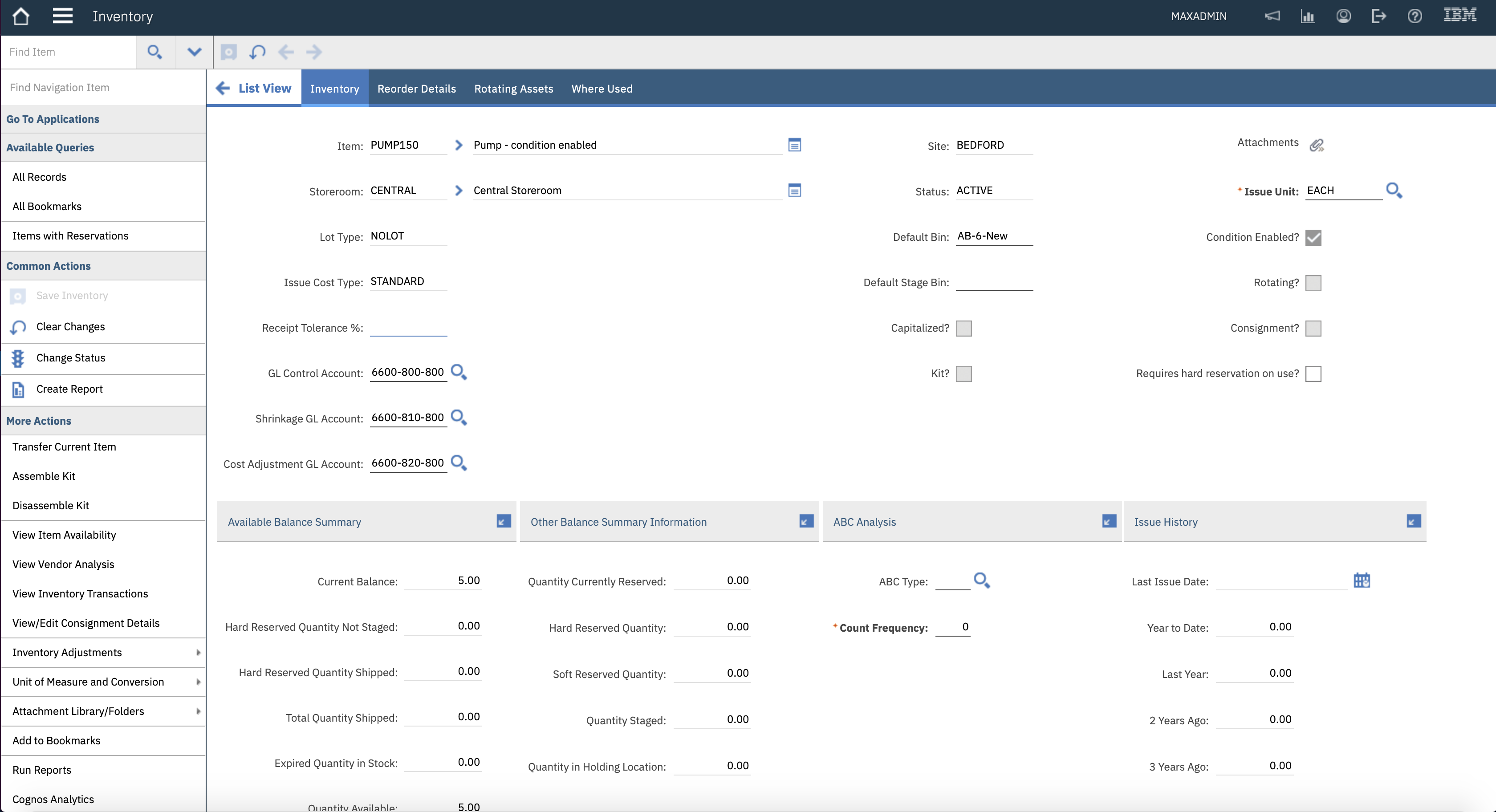1496x812 pixels.
Task: Click the Home icon in header
Action: click(21, 16)
